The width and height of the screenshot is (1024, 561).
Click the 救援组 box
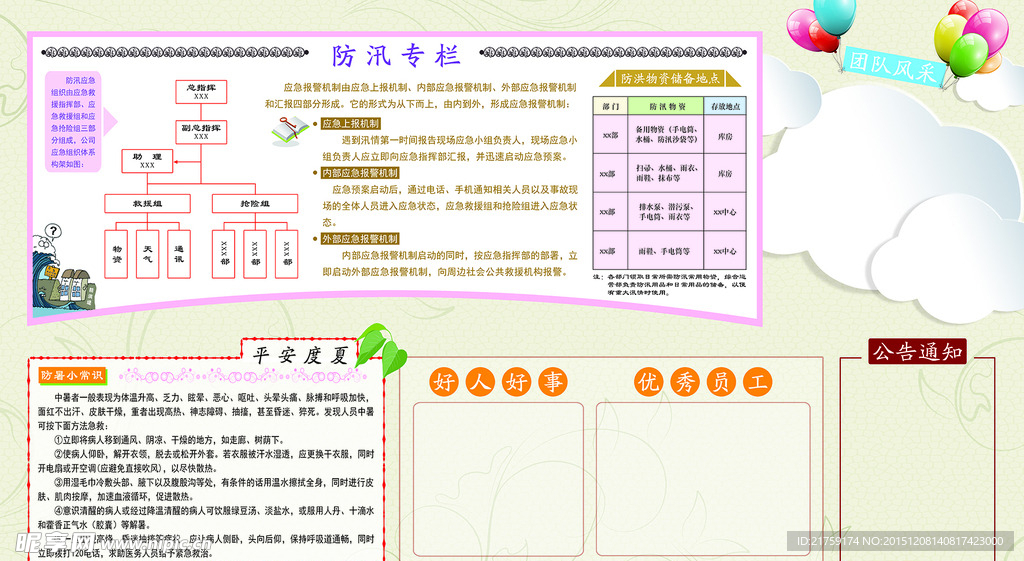[x=148, y=204]
